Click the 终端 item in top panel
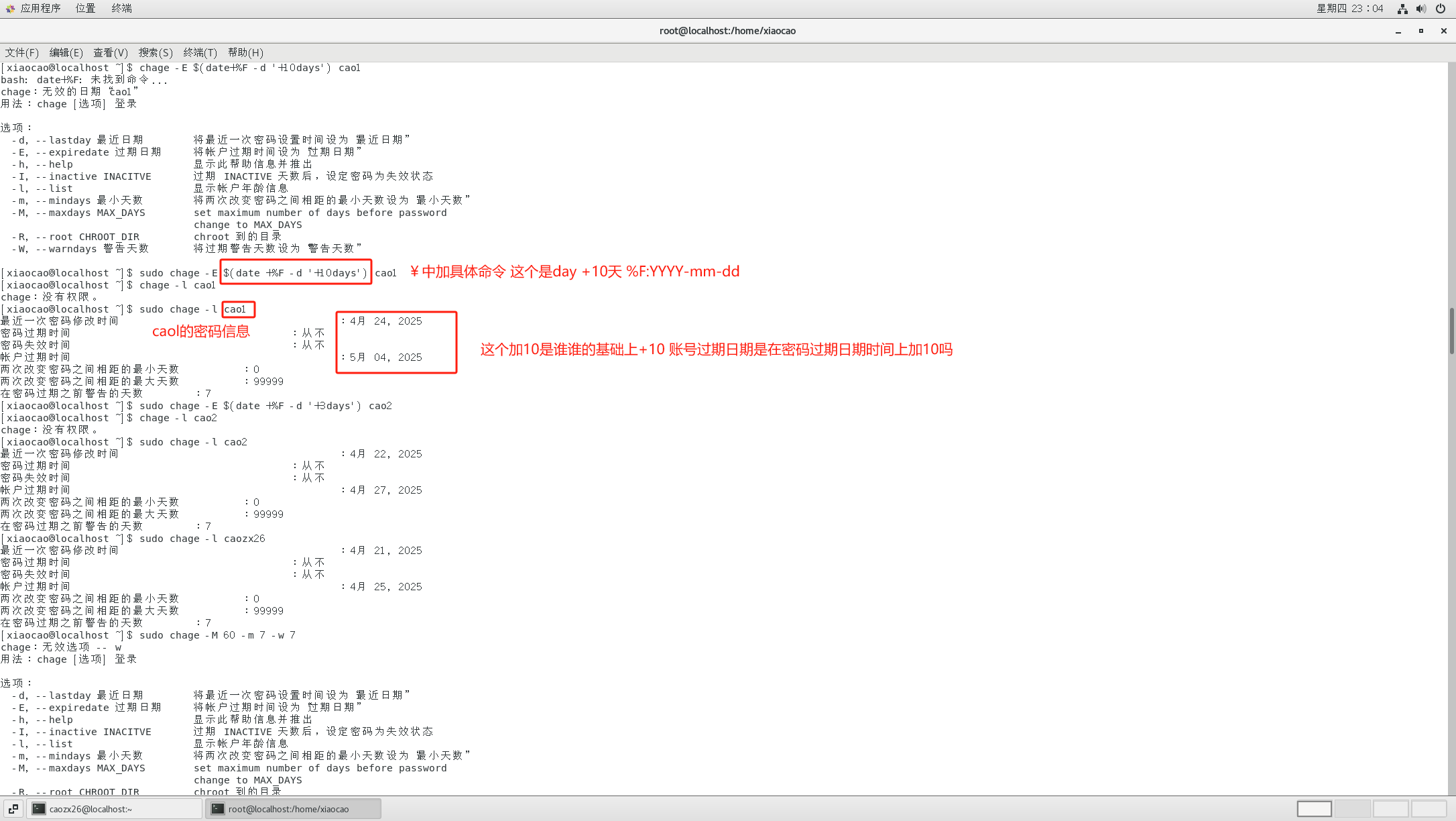 [121, 8]
